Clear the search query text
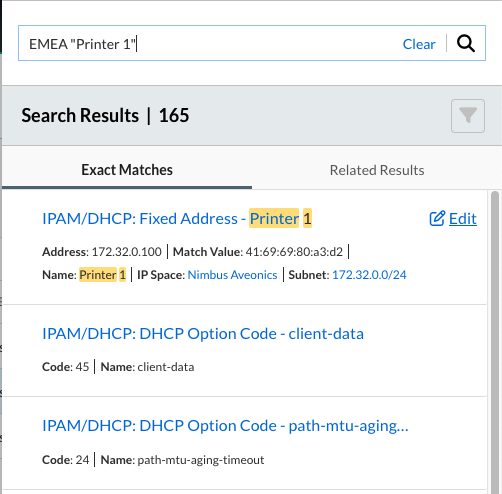 click(419, 44)
